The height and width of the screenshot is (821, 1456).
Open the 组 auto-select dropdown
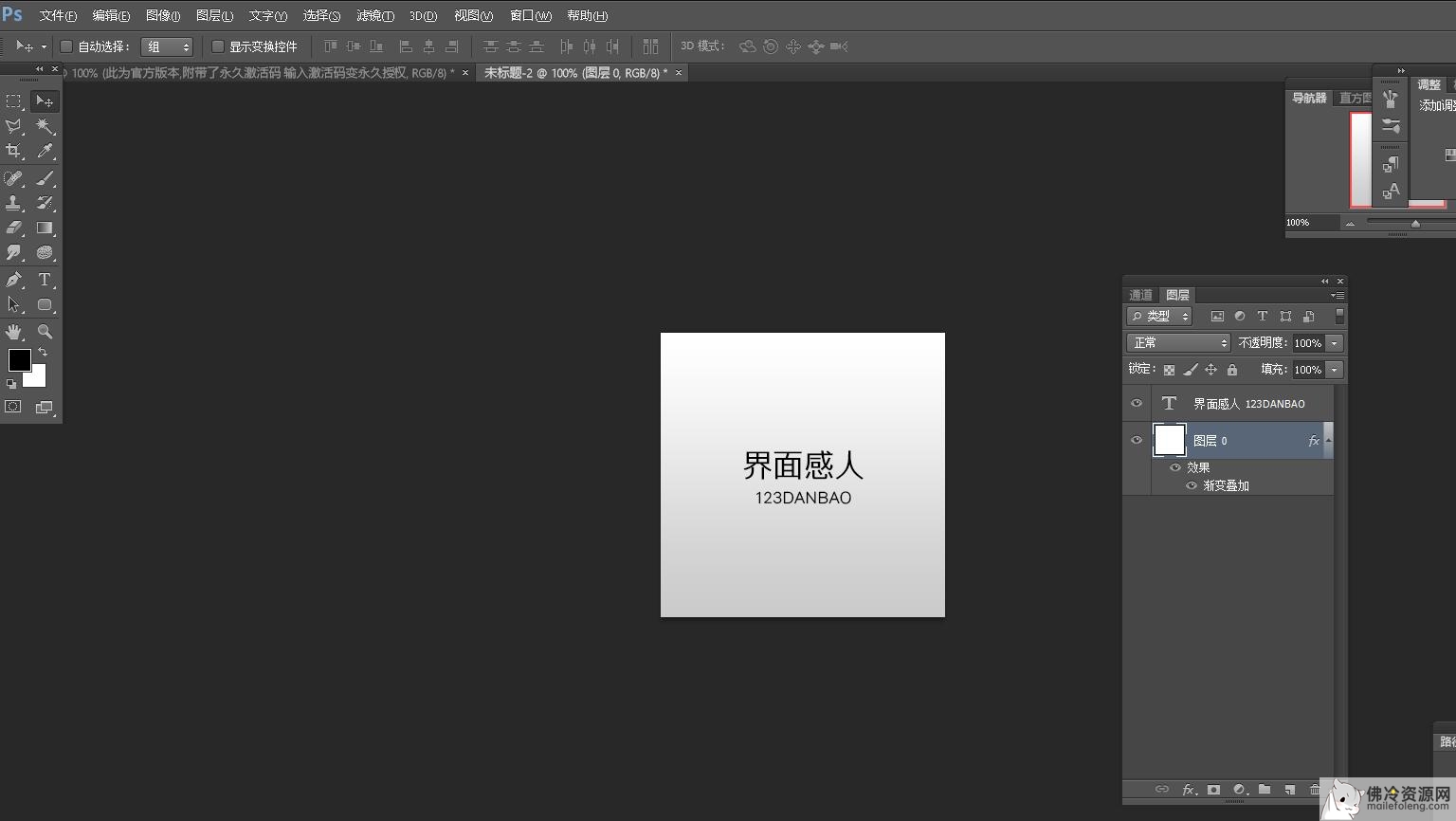coord(167,46)
